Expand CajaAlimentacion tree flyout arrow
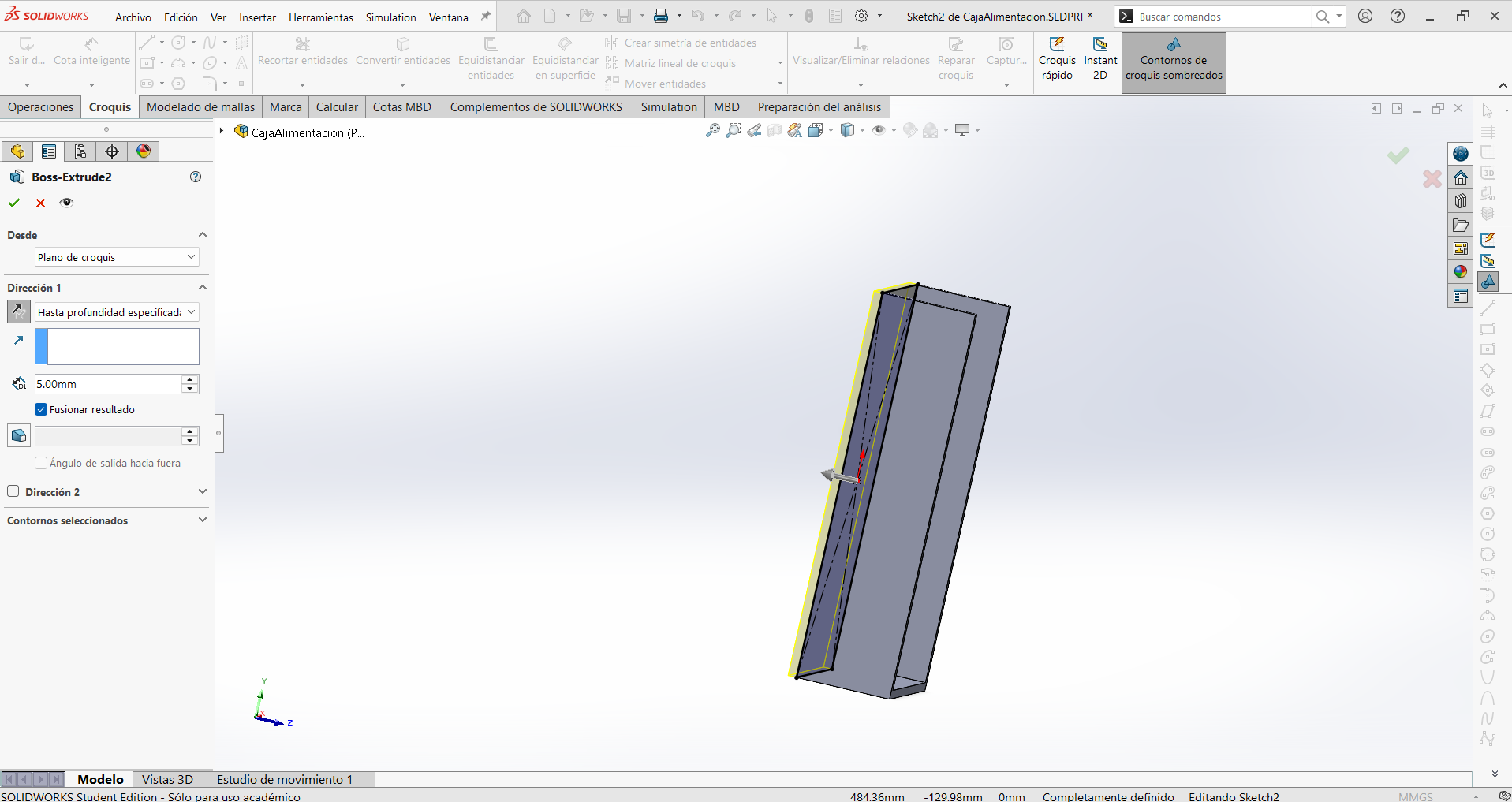 tap(222, 132)
